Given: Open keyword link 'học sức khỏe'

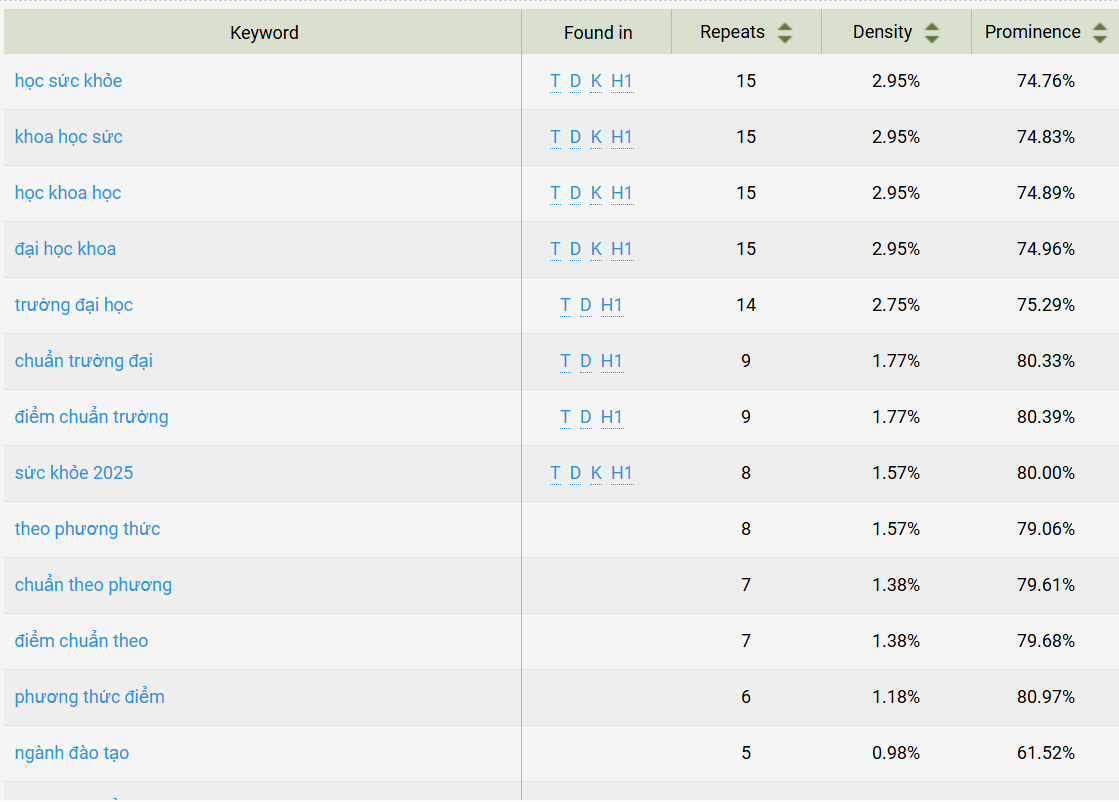Looking at the screenshot, I should [69, 81].
